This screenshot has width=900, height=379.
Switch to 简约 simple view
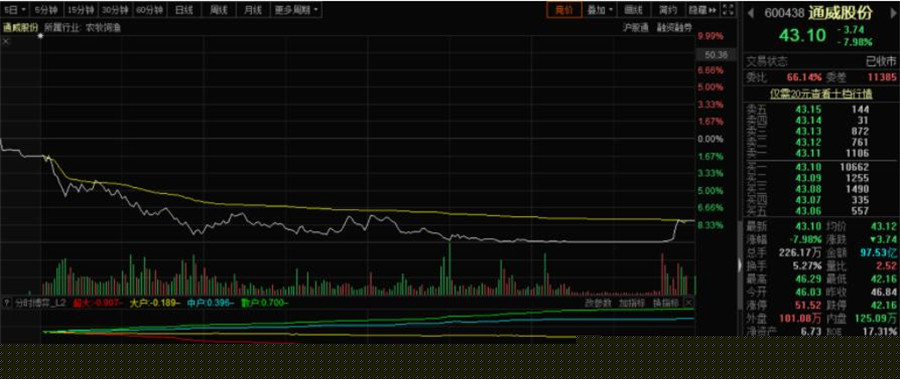pos(668,10)
